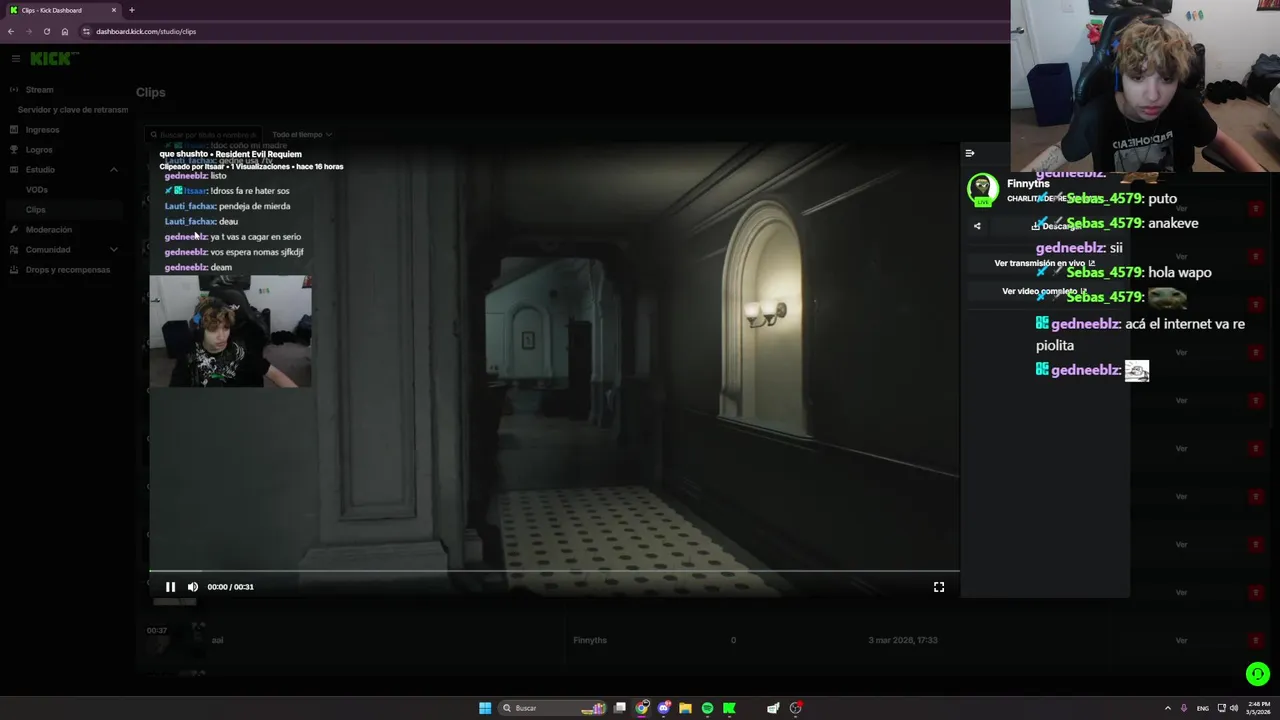This screenshot has height=720, width=1280.
Task: Reload the dashboard page
Action: pyautogui.click(x=47, y=31)
